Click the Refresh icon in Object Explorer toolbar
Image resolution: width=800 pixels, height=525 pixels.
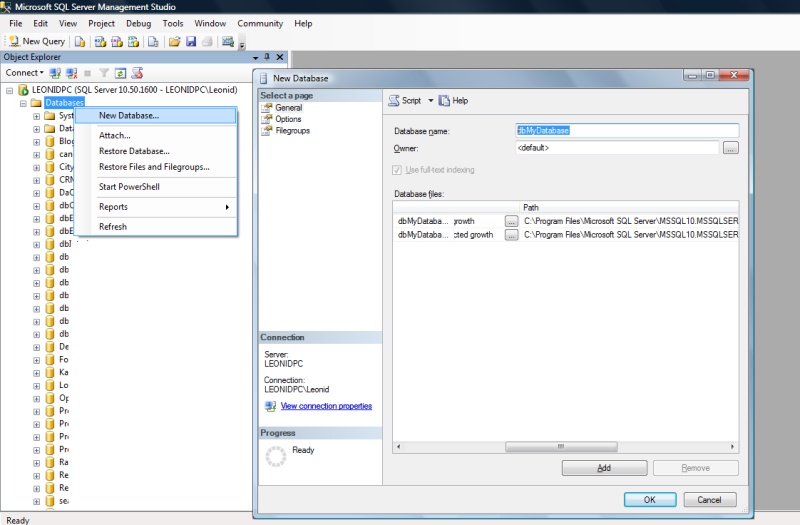pos(120,73)
